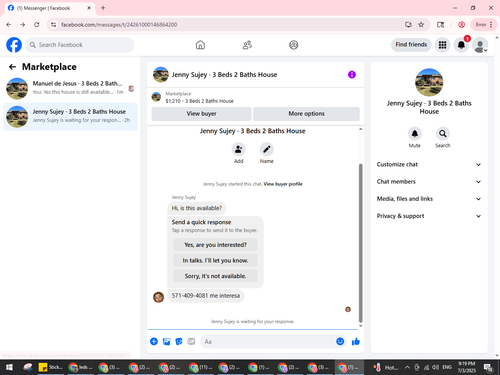Open a new browser tab
Image resolution: width=500 pixels, height=375 pixels.
103,8
